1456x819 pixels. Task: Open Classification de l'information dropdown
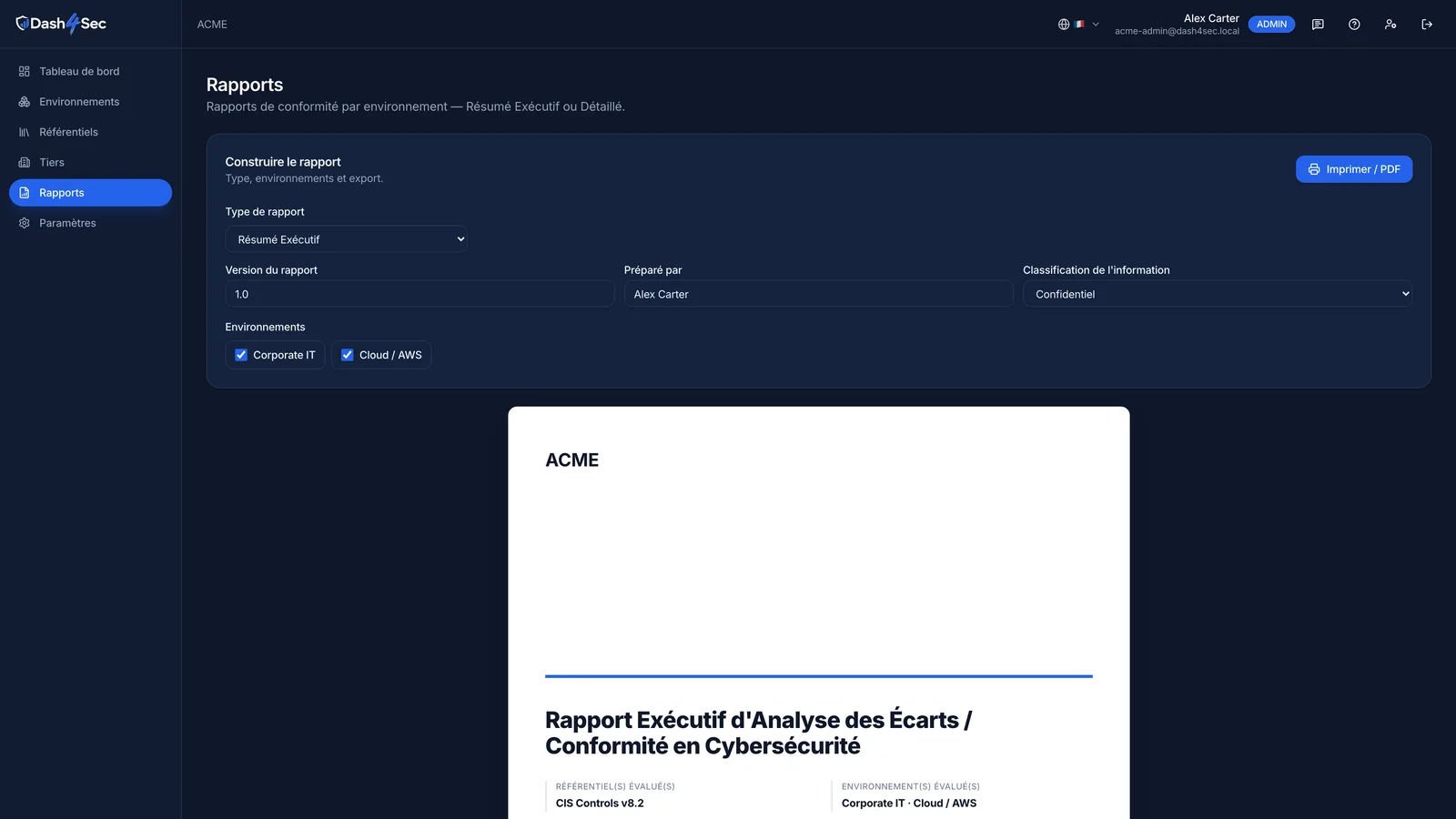tap(1218, 294)
